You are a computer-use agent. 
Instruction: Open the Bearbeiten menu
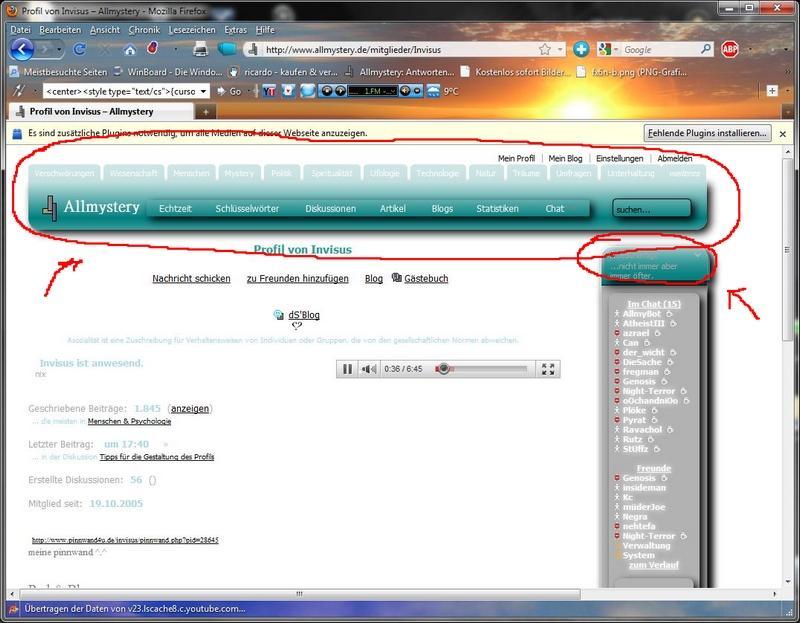tap(60, 30)
